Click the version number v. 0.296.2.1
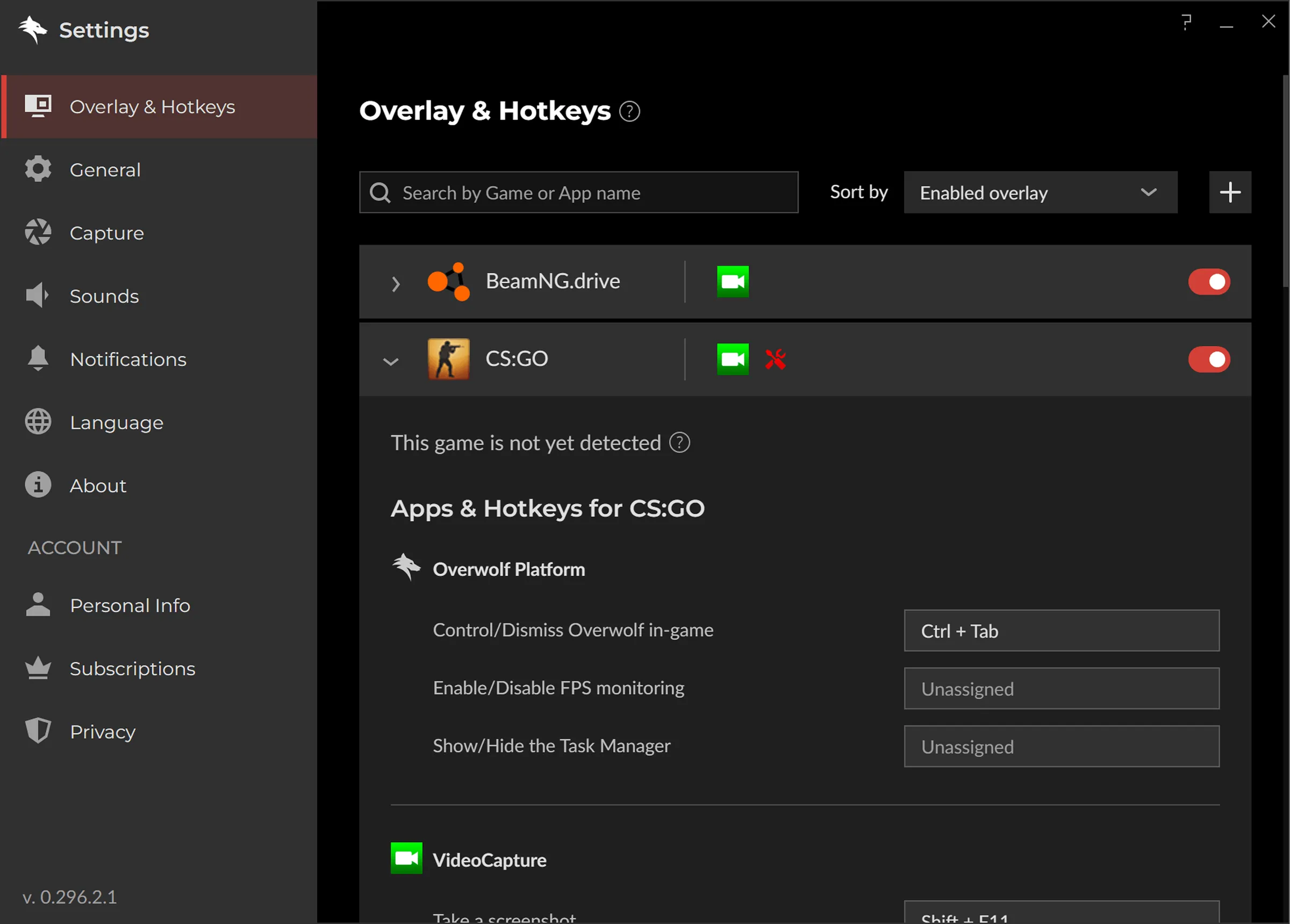Image resolution: width=1290 pixels, height=924 pixels. coord(70,897)
